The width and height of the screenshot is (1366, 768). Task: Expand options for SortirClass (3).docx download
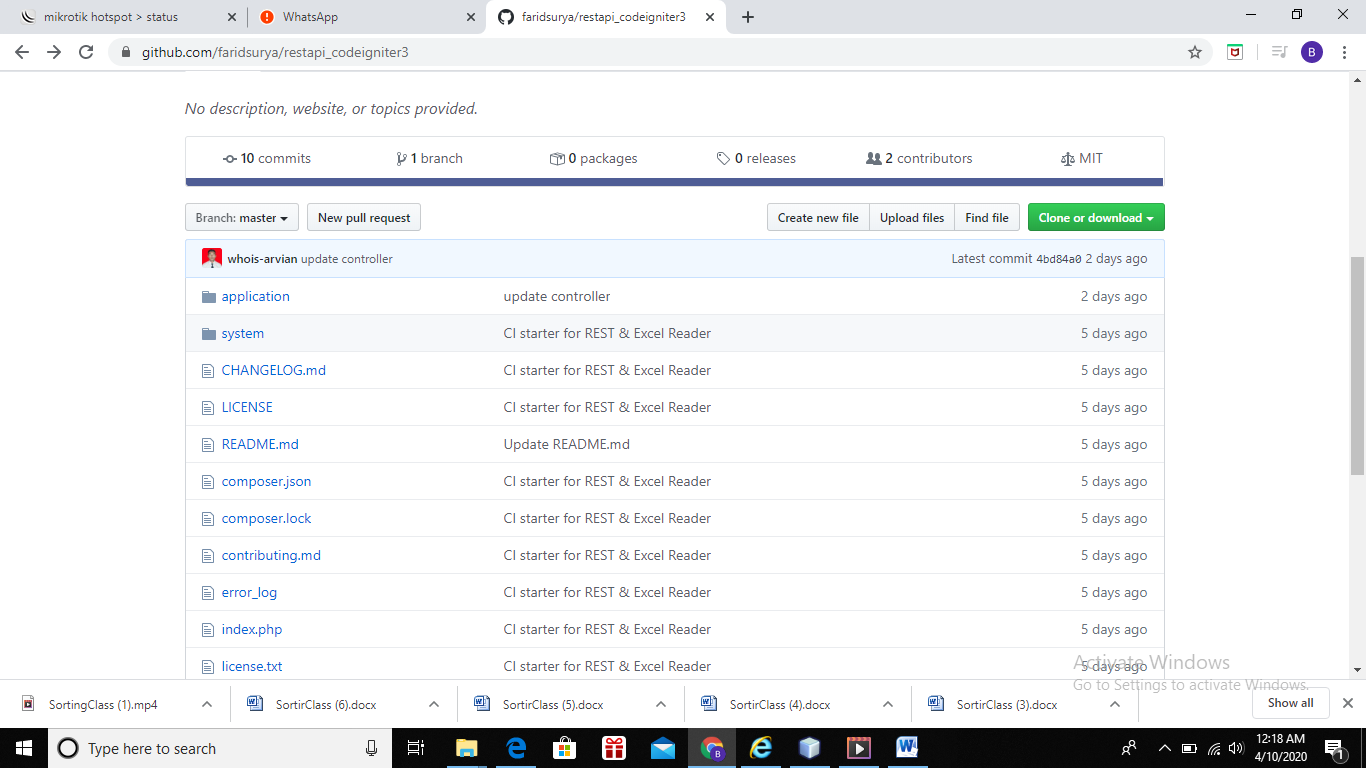pos(1115,704)
